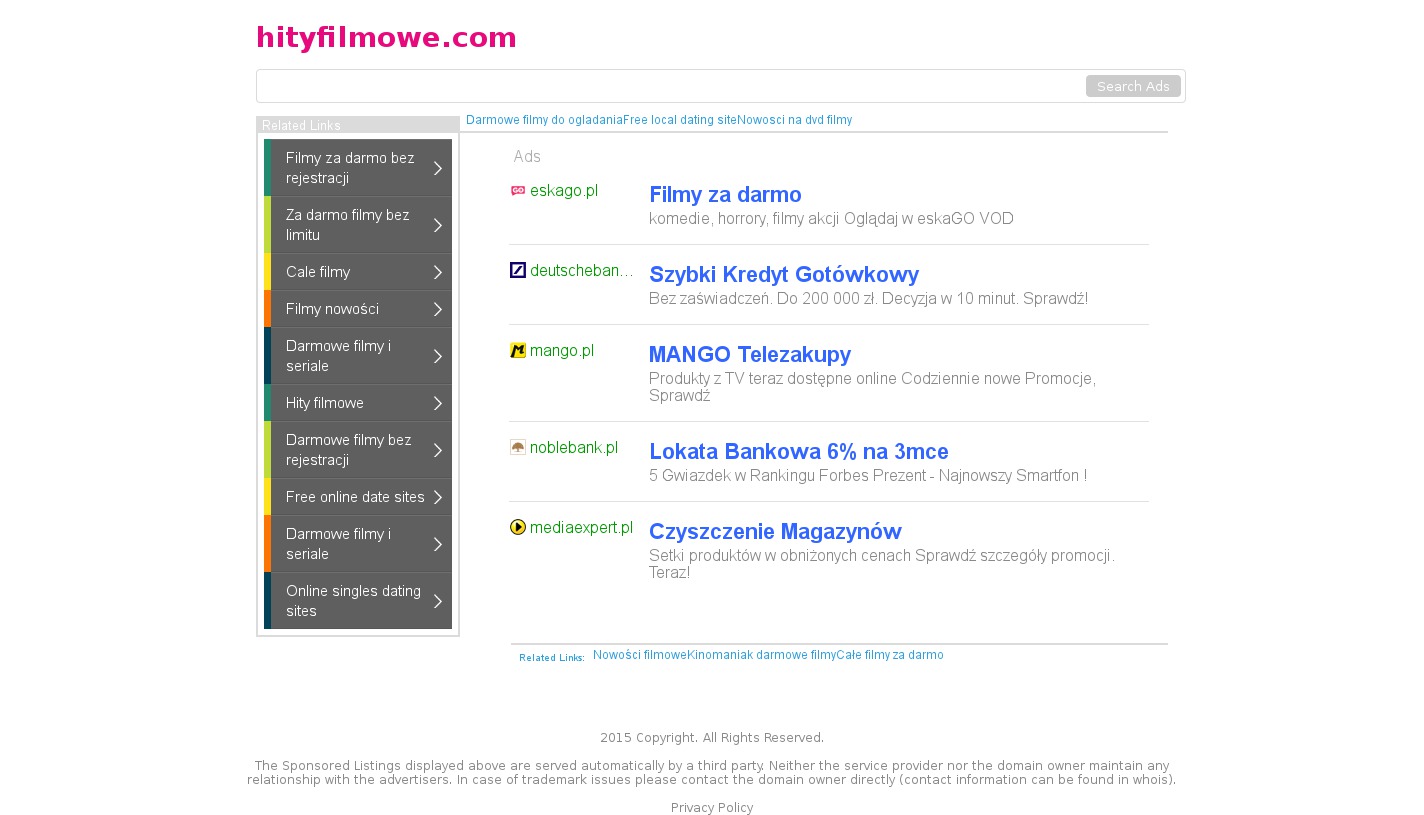Click the chevron beside Free online date sites

point(438,497)
